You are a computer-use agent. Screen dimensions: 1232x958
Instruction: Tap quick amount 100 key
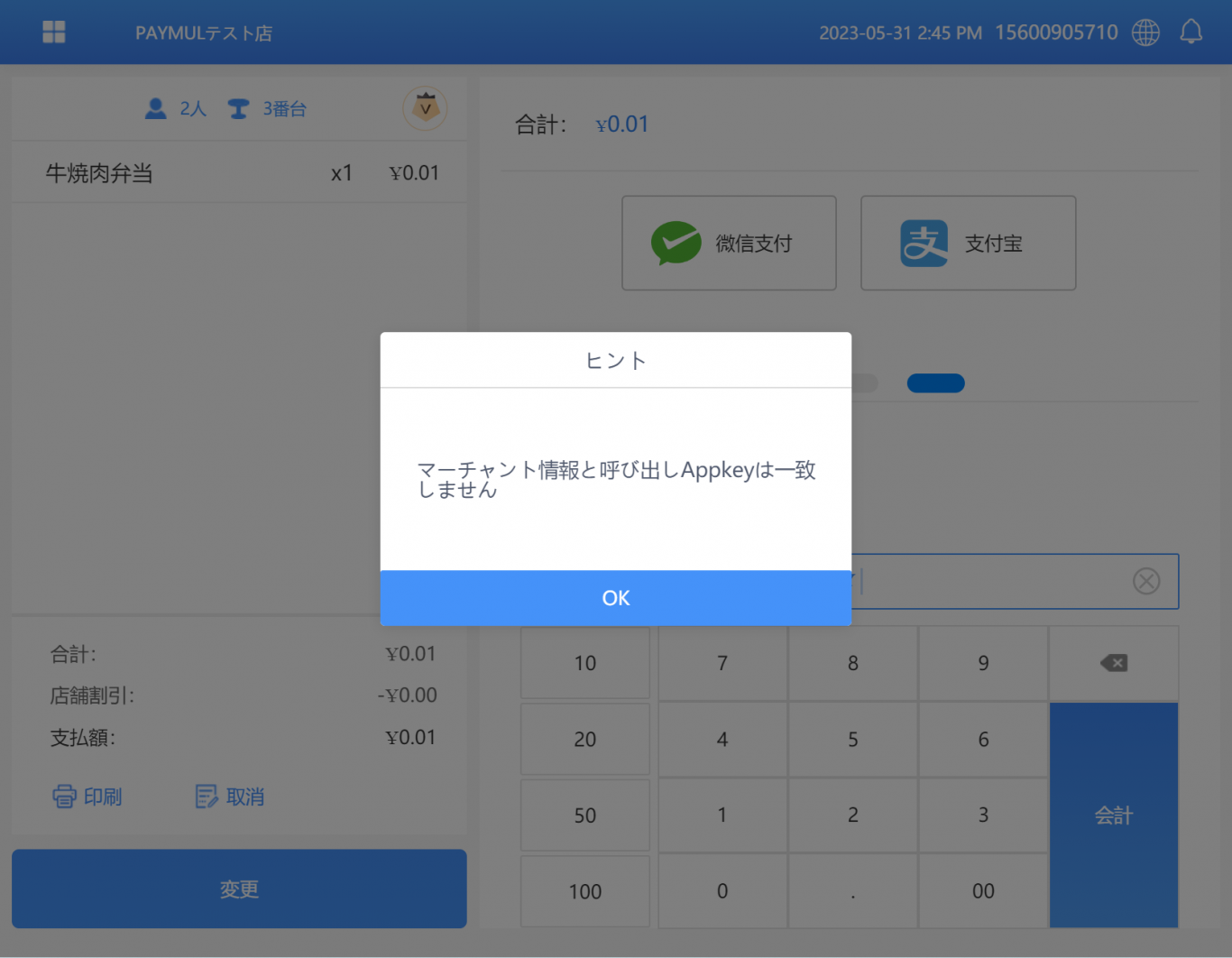click(585, 891)
